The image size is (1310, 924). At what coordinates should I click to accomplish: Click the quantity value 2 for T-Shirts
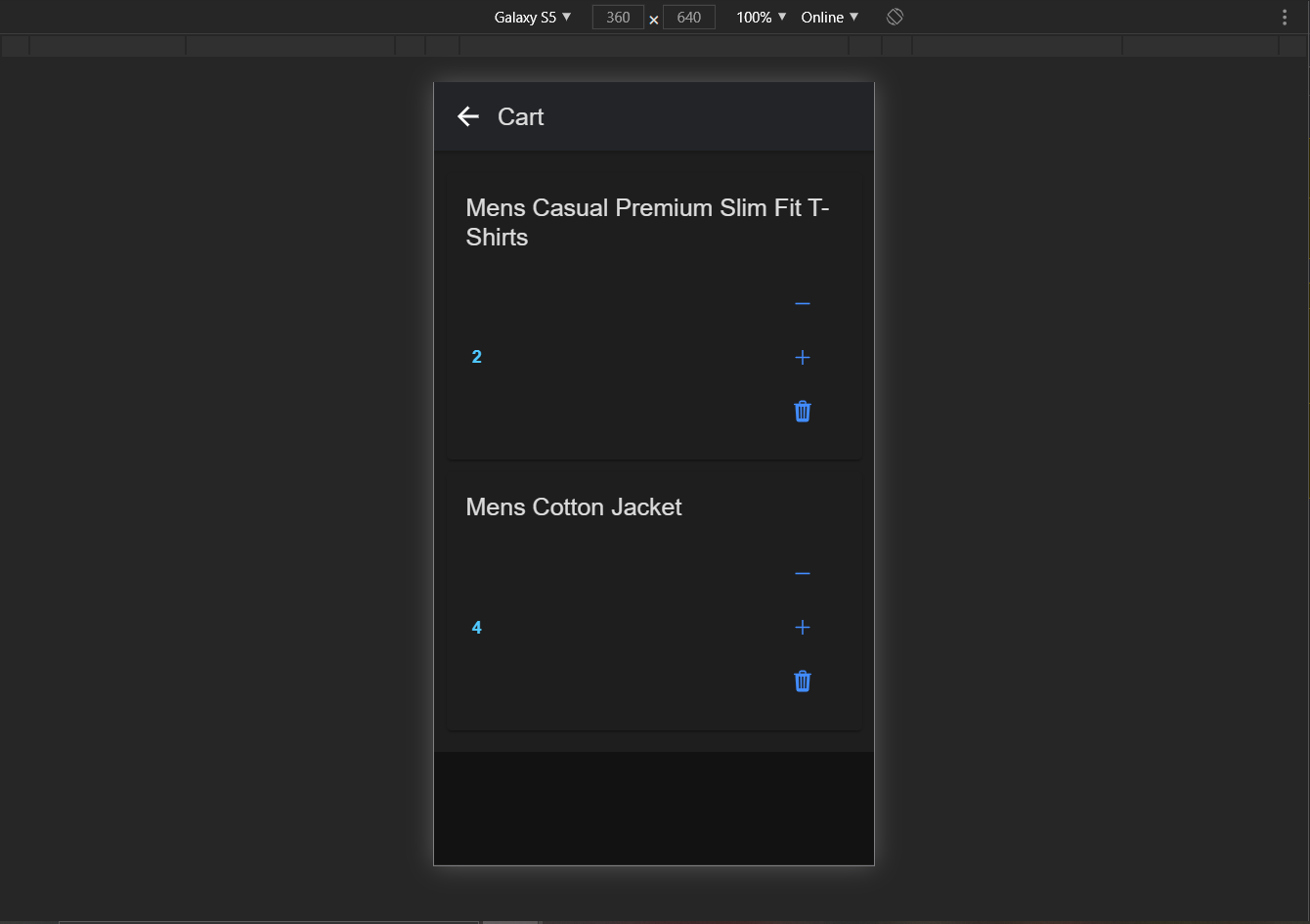pos(476,356)
